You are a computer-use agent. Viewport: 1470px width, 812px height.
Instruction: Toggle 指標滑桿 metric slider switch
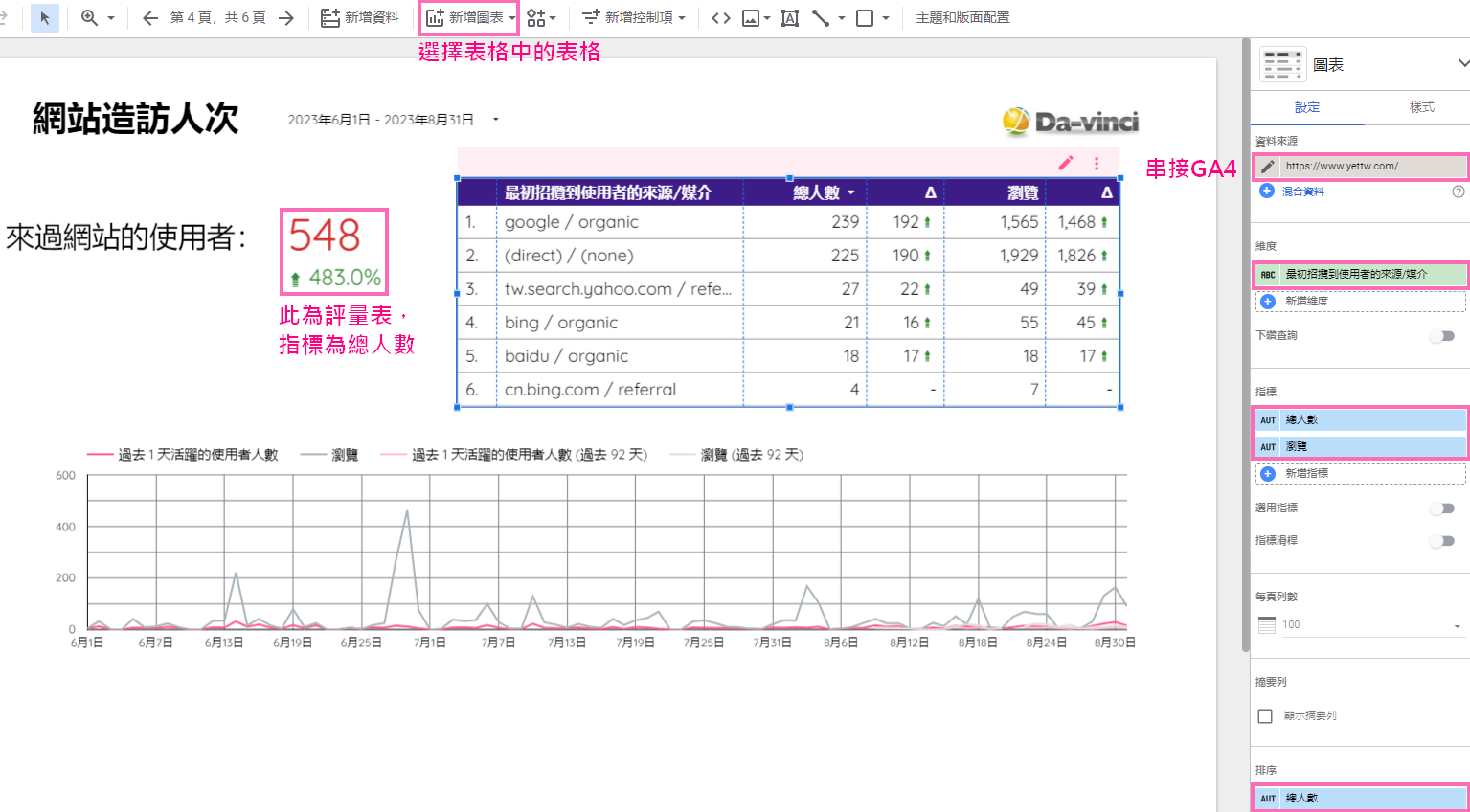(x=1443, y=541)
